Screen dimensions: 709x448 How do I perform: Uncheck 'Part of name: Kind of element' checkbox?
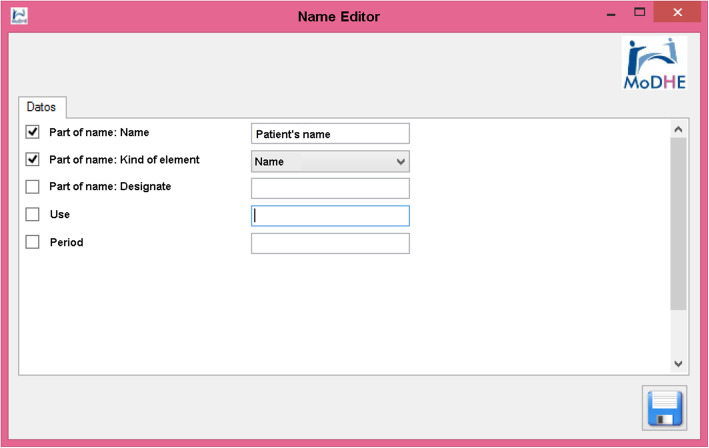[33, 160]
